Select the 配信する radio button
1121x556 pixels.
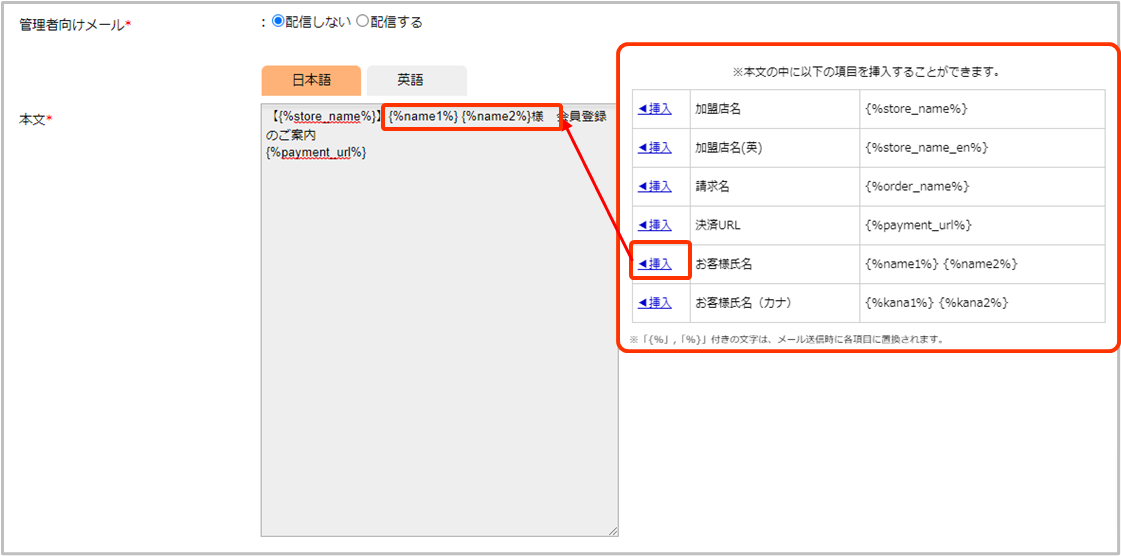point(363,22)
